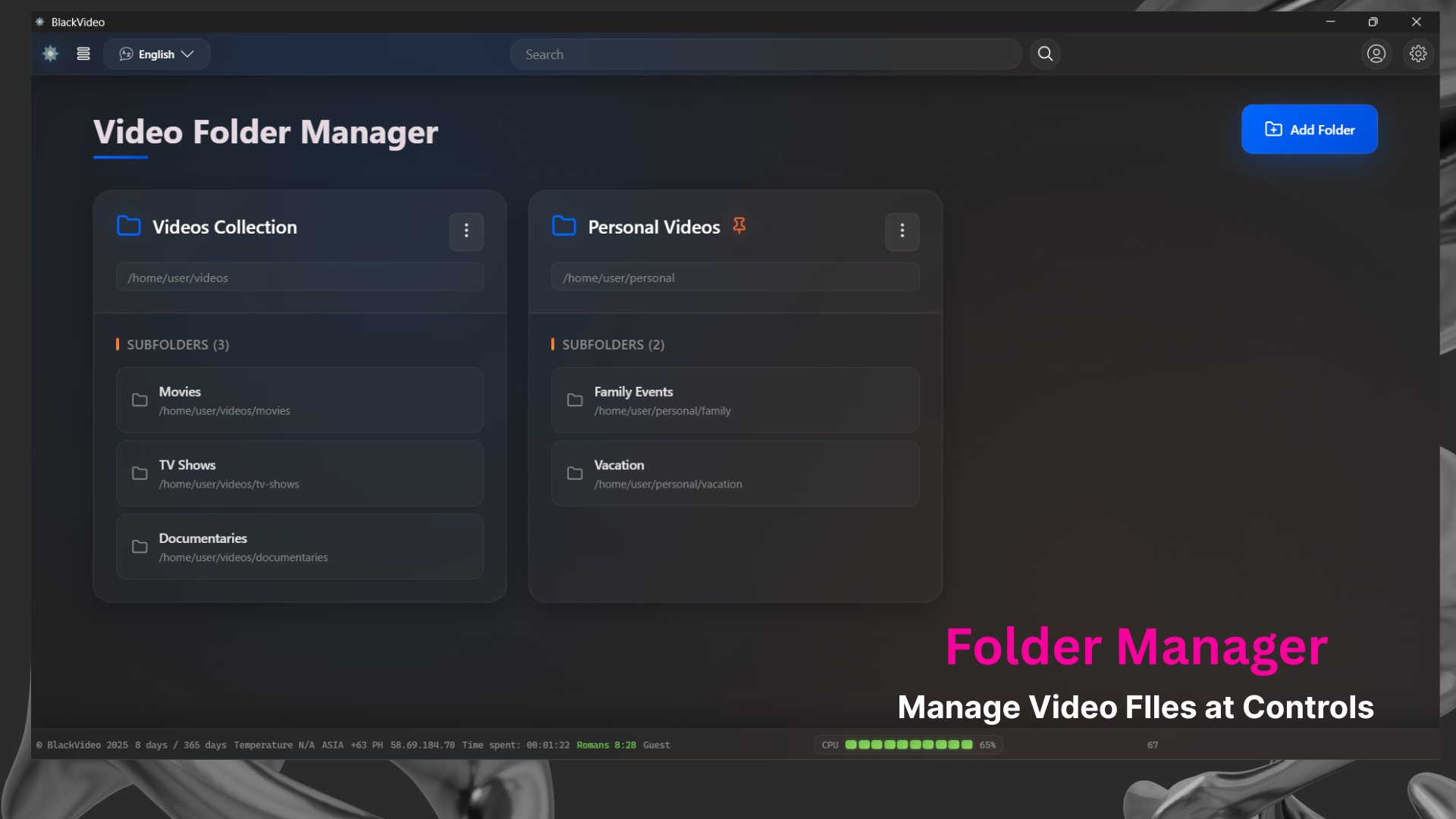Select the Vacation subfolder entry
1456x819 pixels.
pos(735,473)
